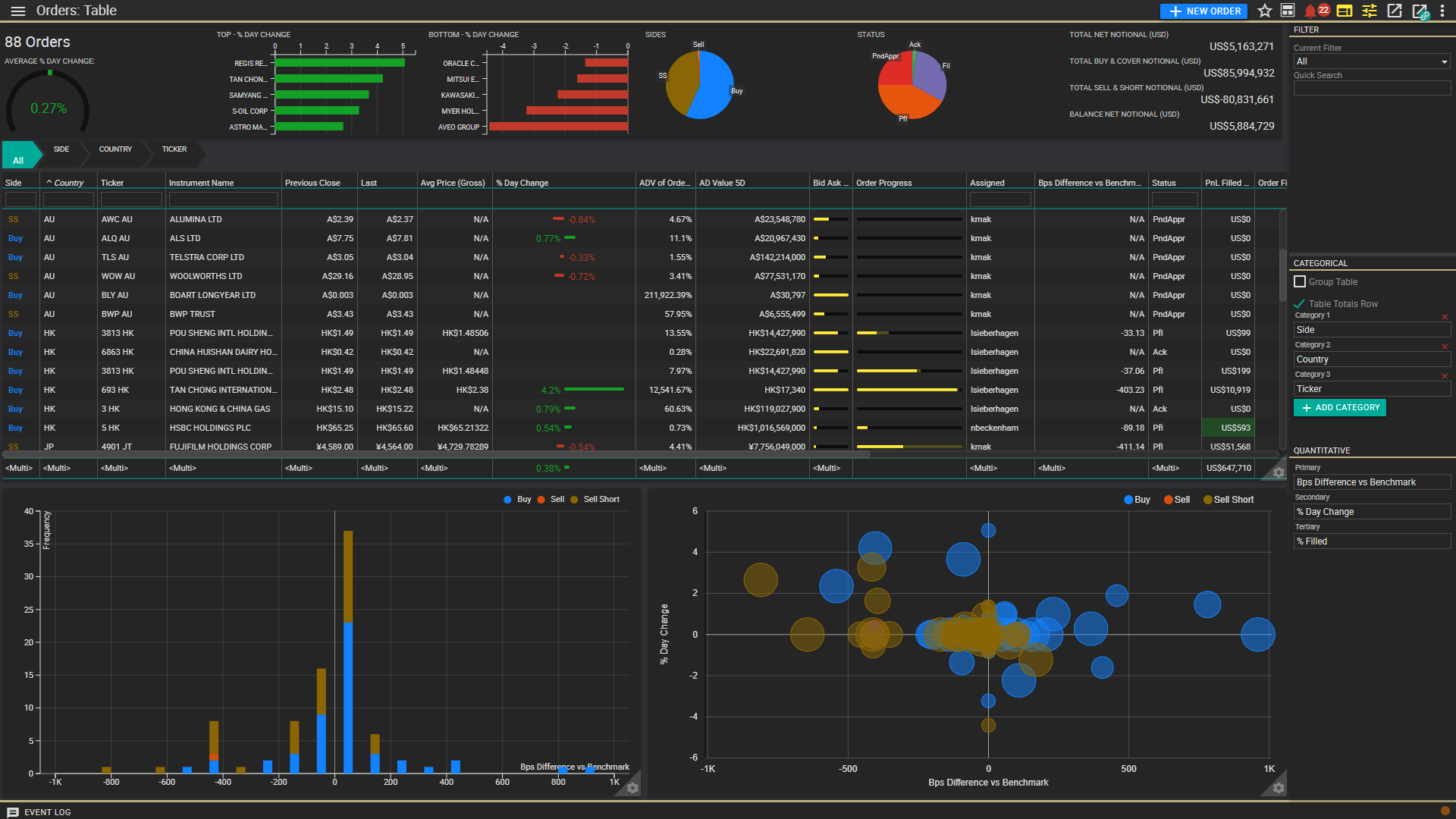Toggle Sell Short legend in scatter chart

point(1228,500)
